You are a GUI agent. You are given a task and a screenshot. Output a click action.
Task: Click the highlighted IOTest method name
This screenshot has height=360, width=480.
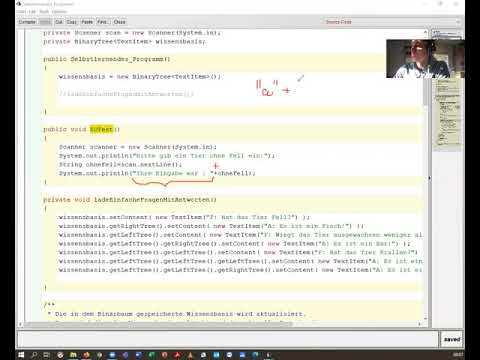click(x=102, y=129)
